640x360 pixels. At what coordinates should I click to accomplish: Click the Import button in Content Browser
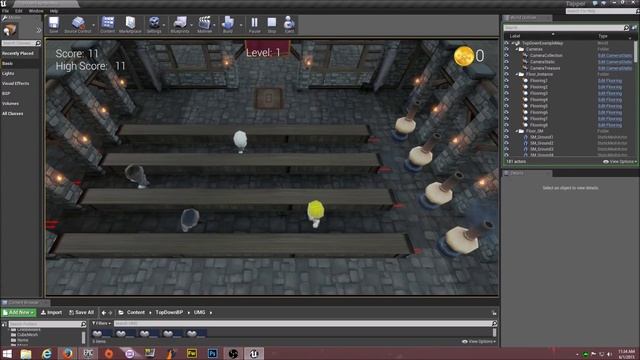[51, 312]
